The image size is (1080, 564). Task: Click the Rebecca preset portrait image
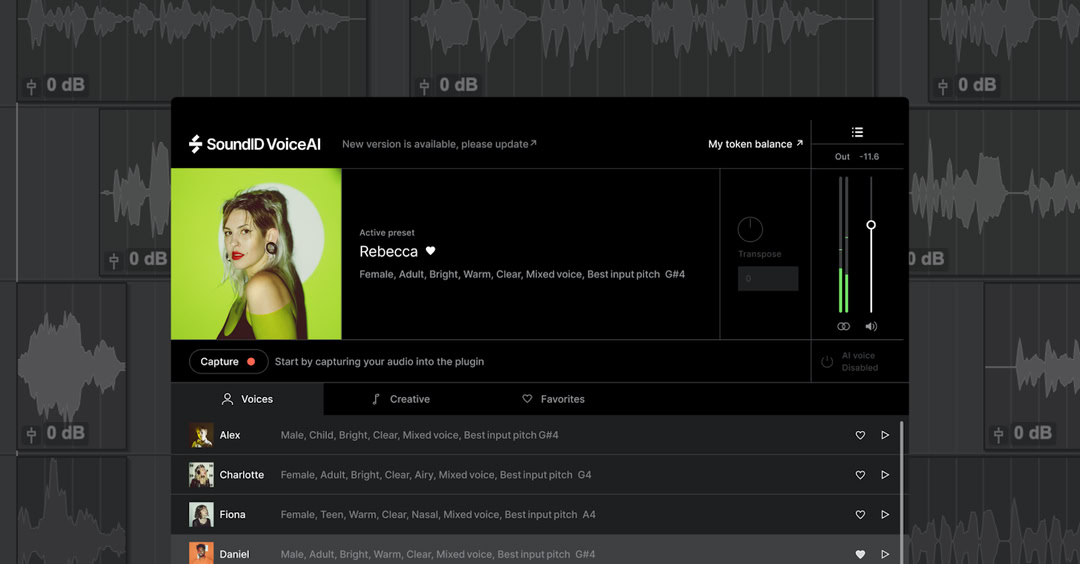(x=256, y=254)
